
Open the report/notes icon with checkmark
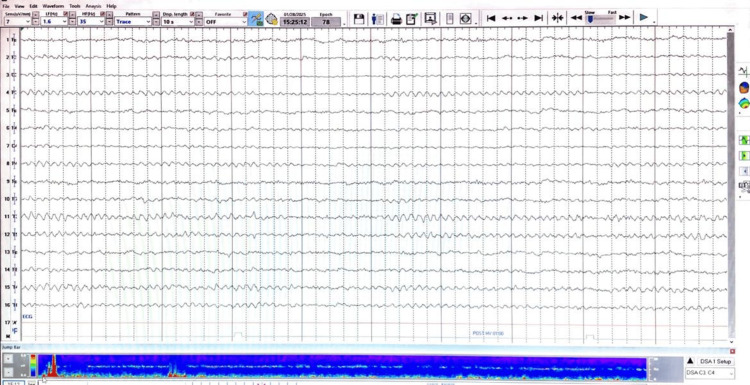412,19
